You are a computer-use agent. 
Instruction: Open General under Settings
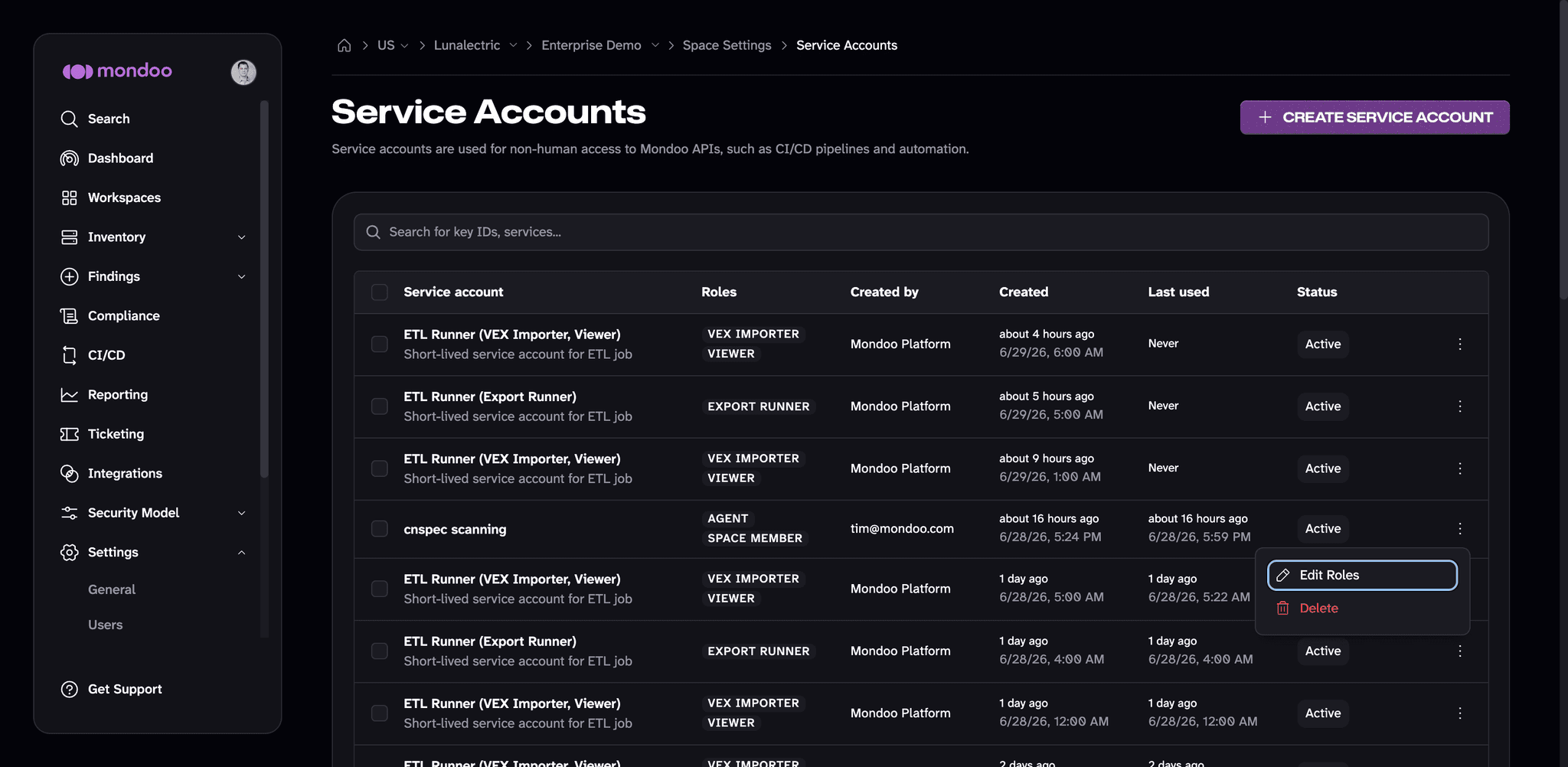click(112, 589)
